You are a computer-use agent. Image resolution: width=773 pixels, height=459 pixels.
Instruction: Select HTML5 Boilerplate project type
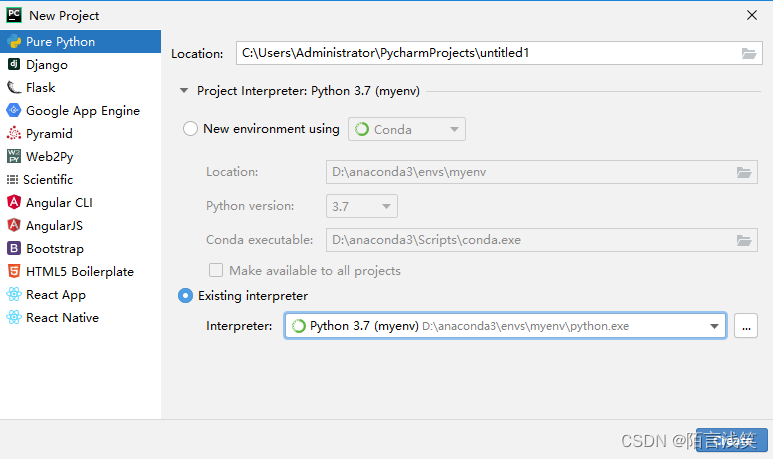tap(80, 272)
